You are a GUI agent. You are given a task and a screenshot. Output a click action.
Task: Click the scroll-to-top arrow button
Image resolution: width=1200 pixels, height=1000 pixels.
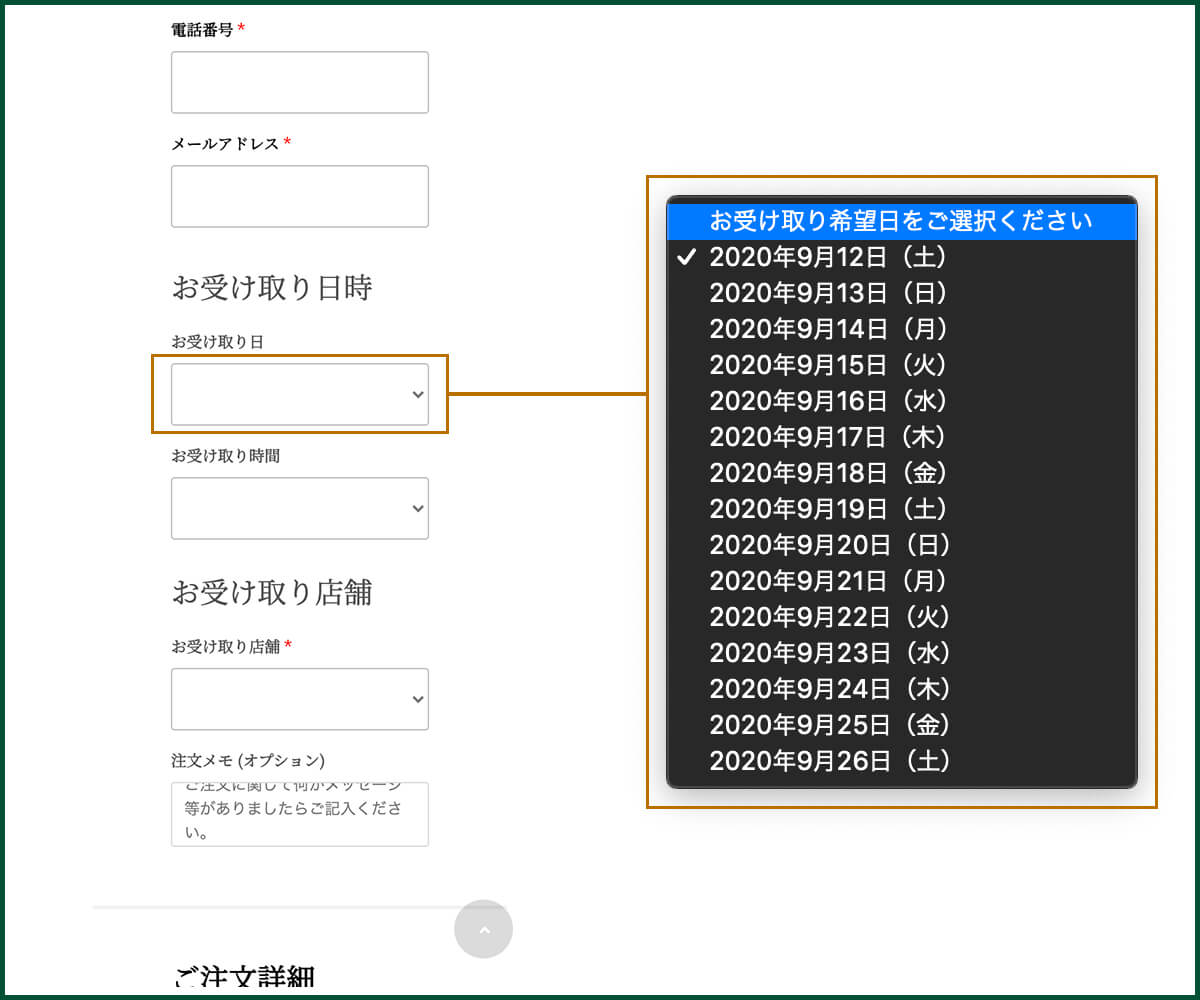pyautogui.click(x=483, y=929)
